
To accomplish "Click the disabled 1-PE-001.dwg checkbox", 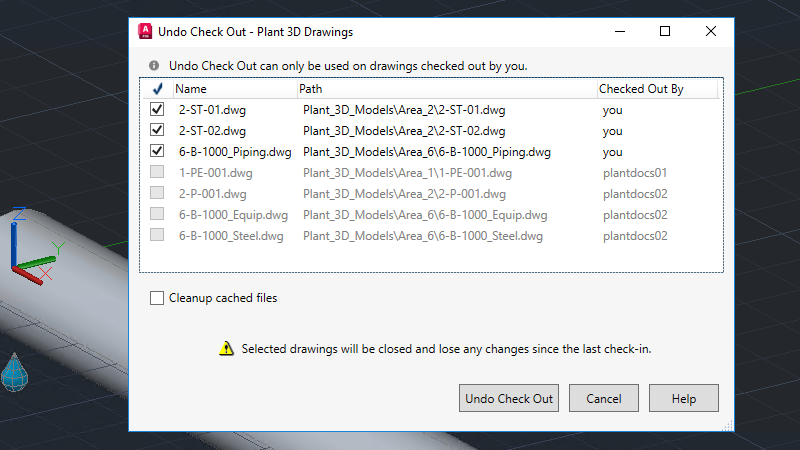I will [x=157, y=173].
